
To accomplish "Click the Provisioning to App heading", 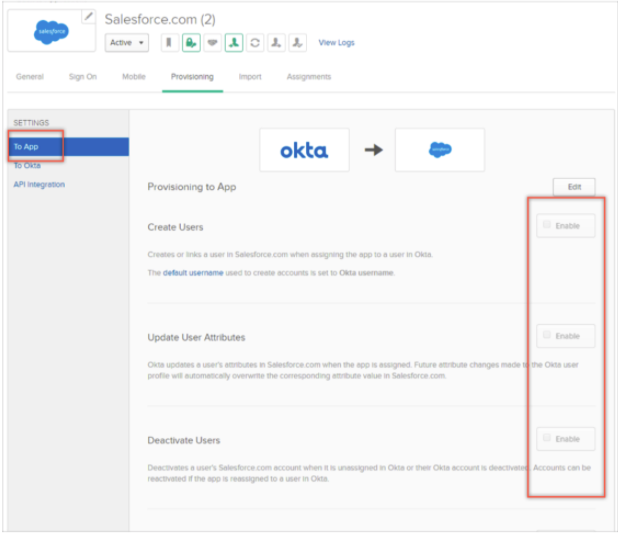I will click(192, 187).
